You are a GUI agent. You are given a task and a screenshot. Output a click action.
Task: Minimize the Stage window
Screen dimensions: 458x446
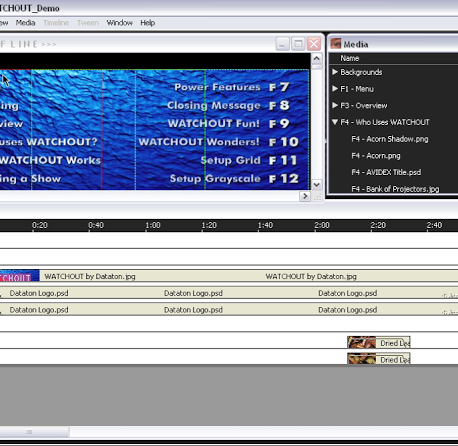(282, 44)
